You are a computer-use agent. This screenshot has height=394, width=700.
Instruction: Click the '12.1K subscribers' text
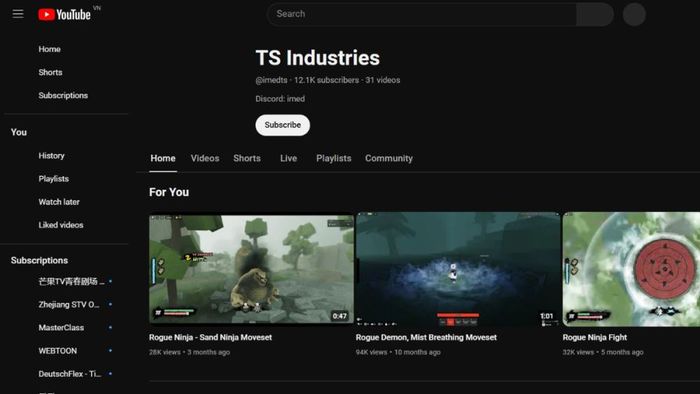[326, 80]
